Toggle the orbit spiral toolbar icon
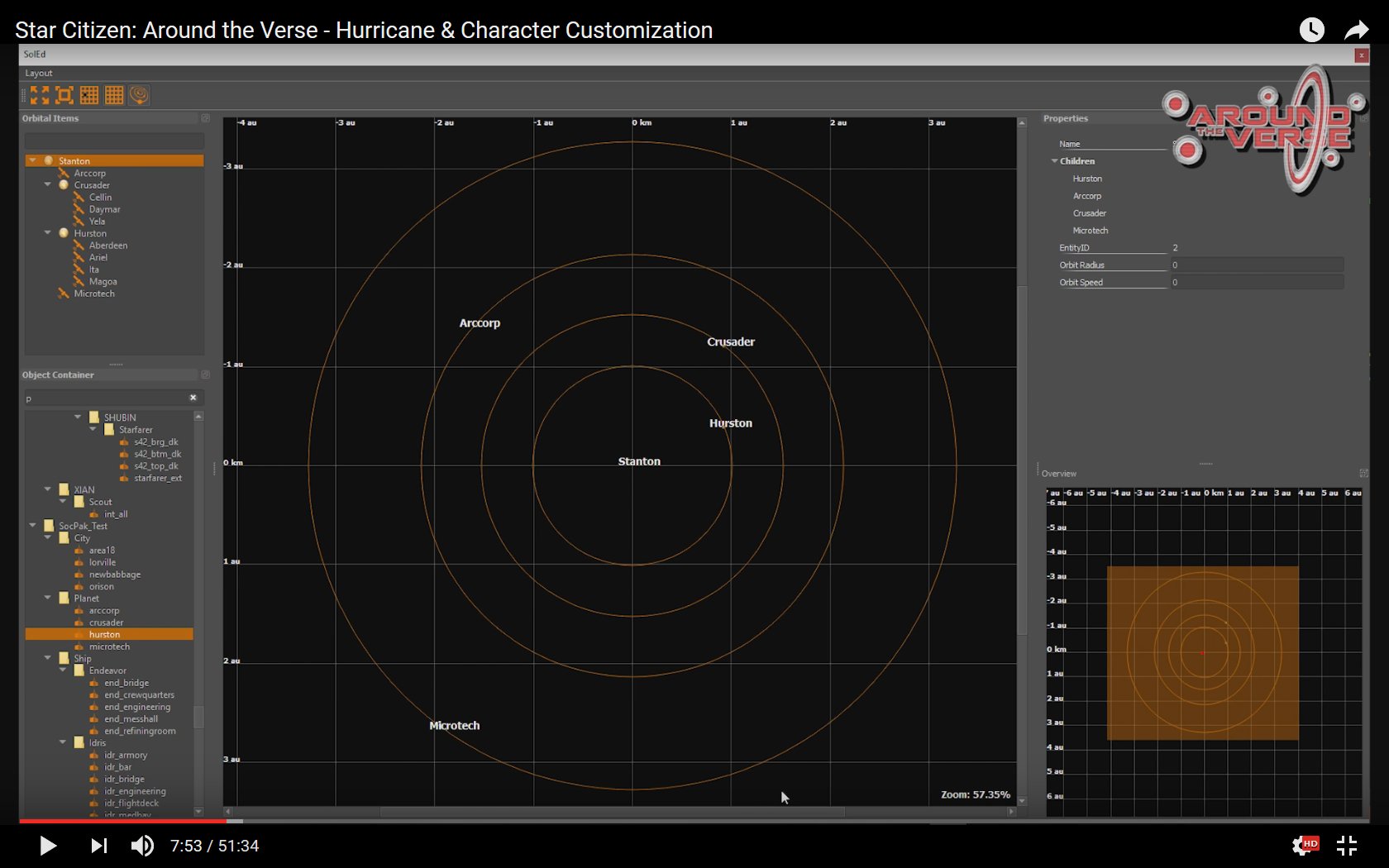 point(139,95)
